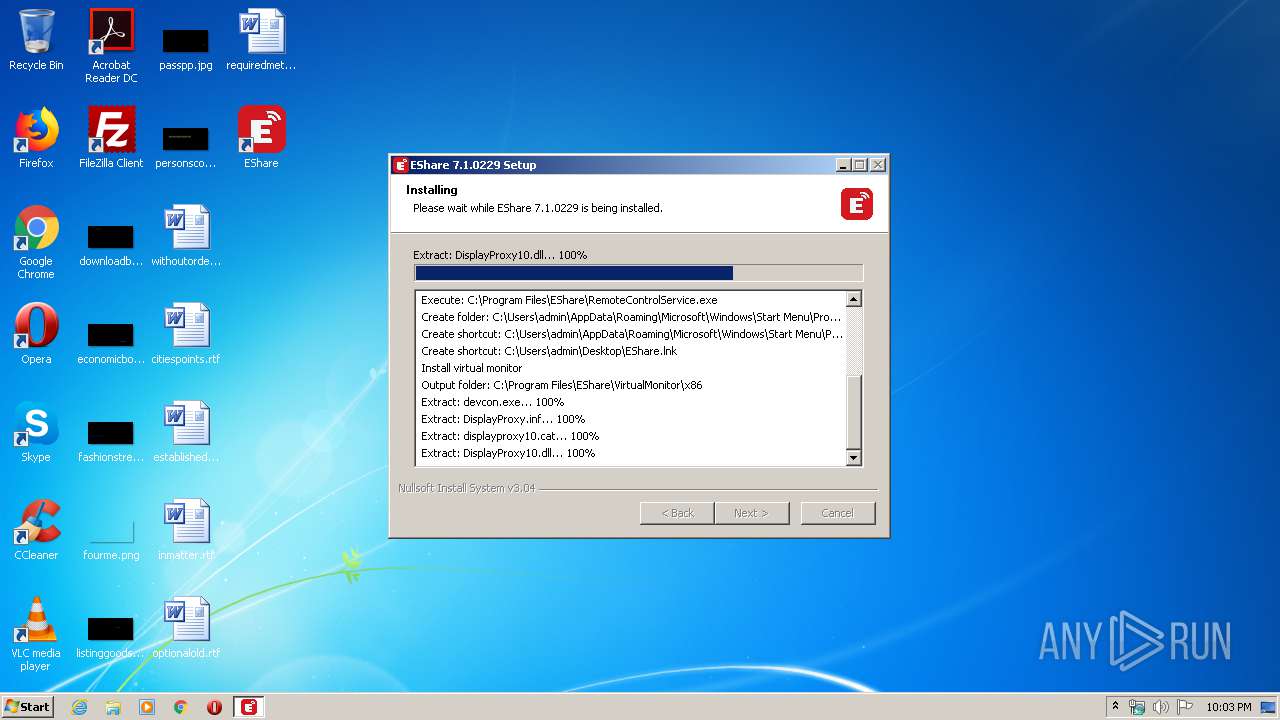The image size is (1280, 720).
Task: Select the "Create shortcut" row ending Start Menu\P...
Action: click(x=630, y=334)
